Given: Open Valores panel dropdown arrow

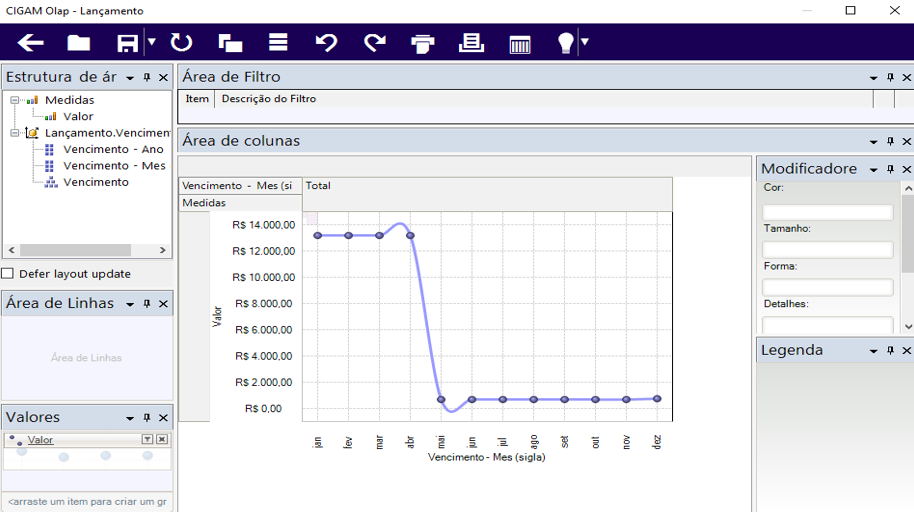Looking at the screenshot, I should pos(130,418).
